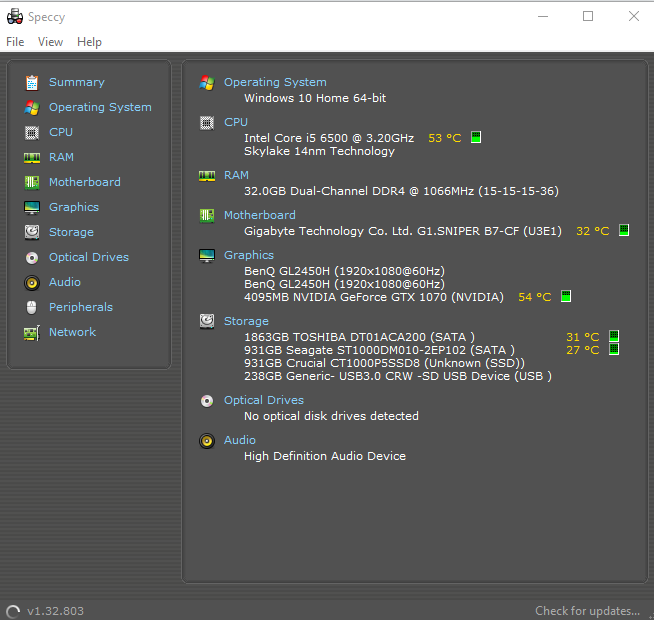Click the Storage hard drive icon in sidebar
The image size is (654, 620).
point(32,232)
